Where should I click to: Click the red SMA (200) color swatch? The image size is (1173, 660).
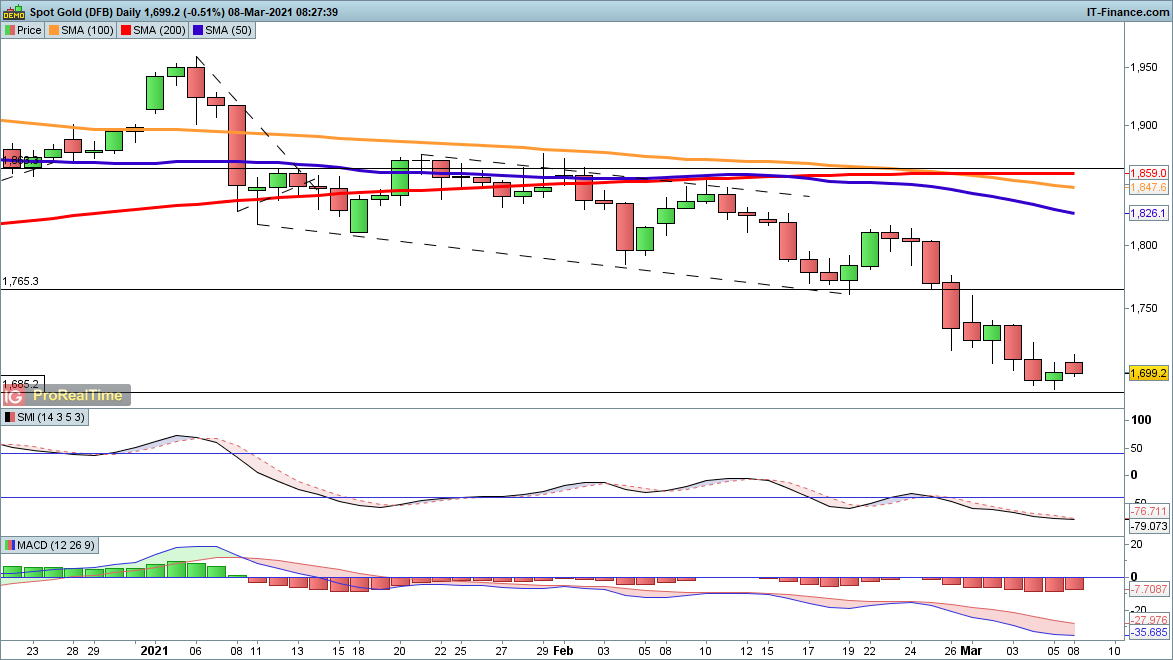pos(127,30)
